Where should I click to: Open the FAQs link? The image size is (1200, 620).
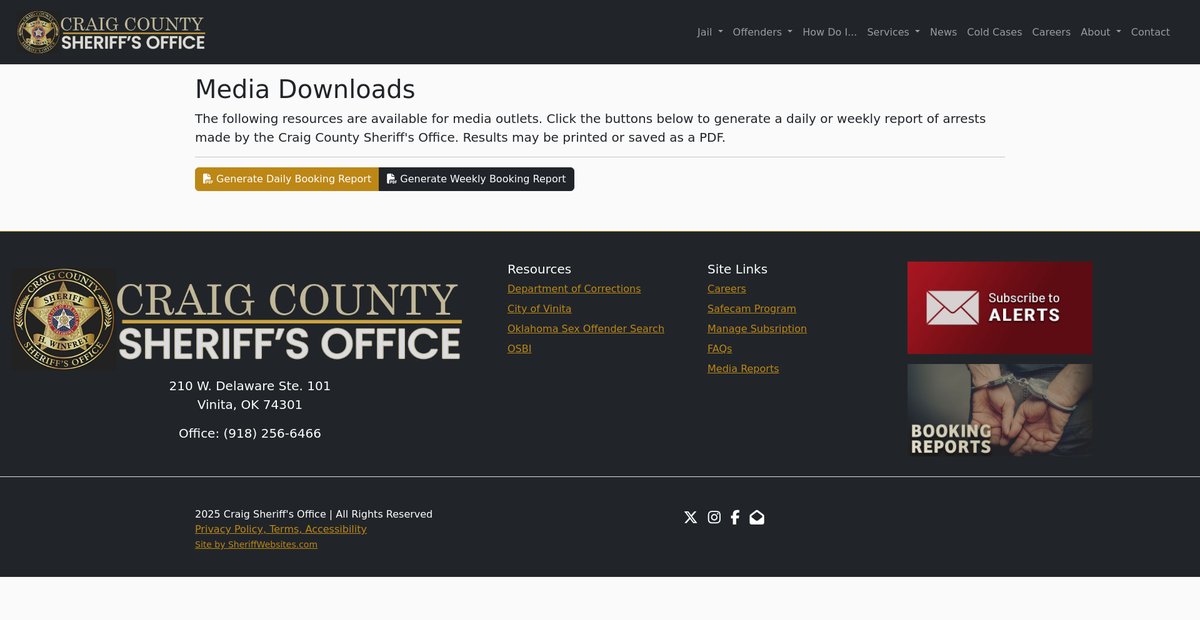719,349
